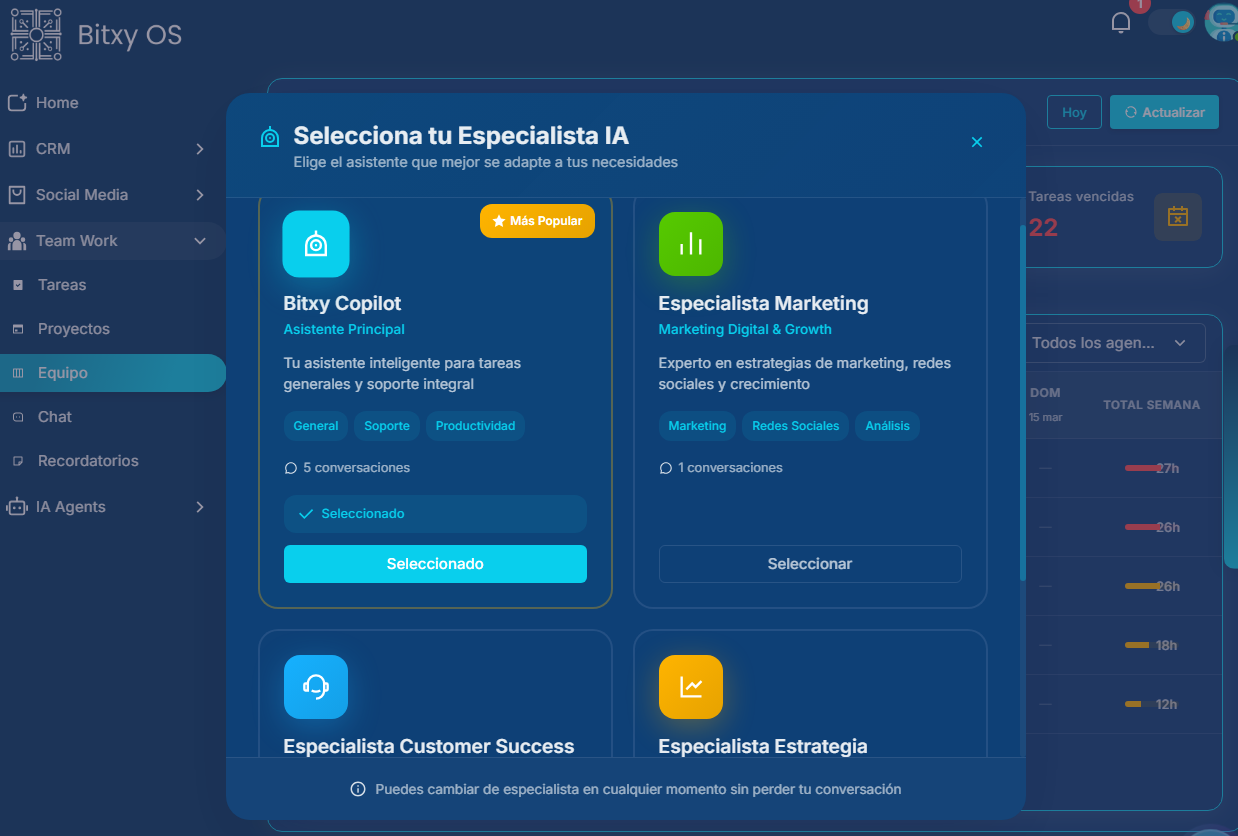The image size is (1238, 836).
Task: Click the Bitxy Copilot robot icon
Action: click(316, 243)
